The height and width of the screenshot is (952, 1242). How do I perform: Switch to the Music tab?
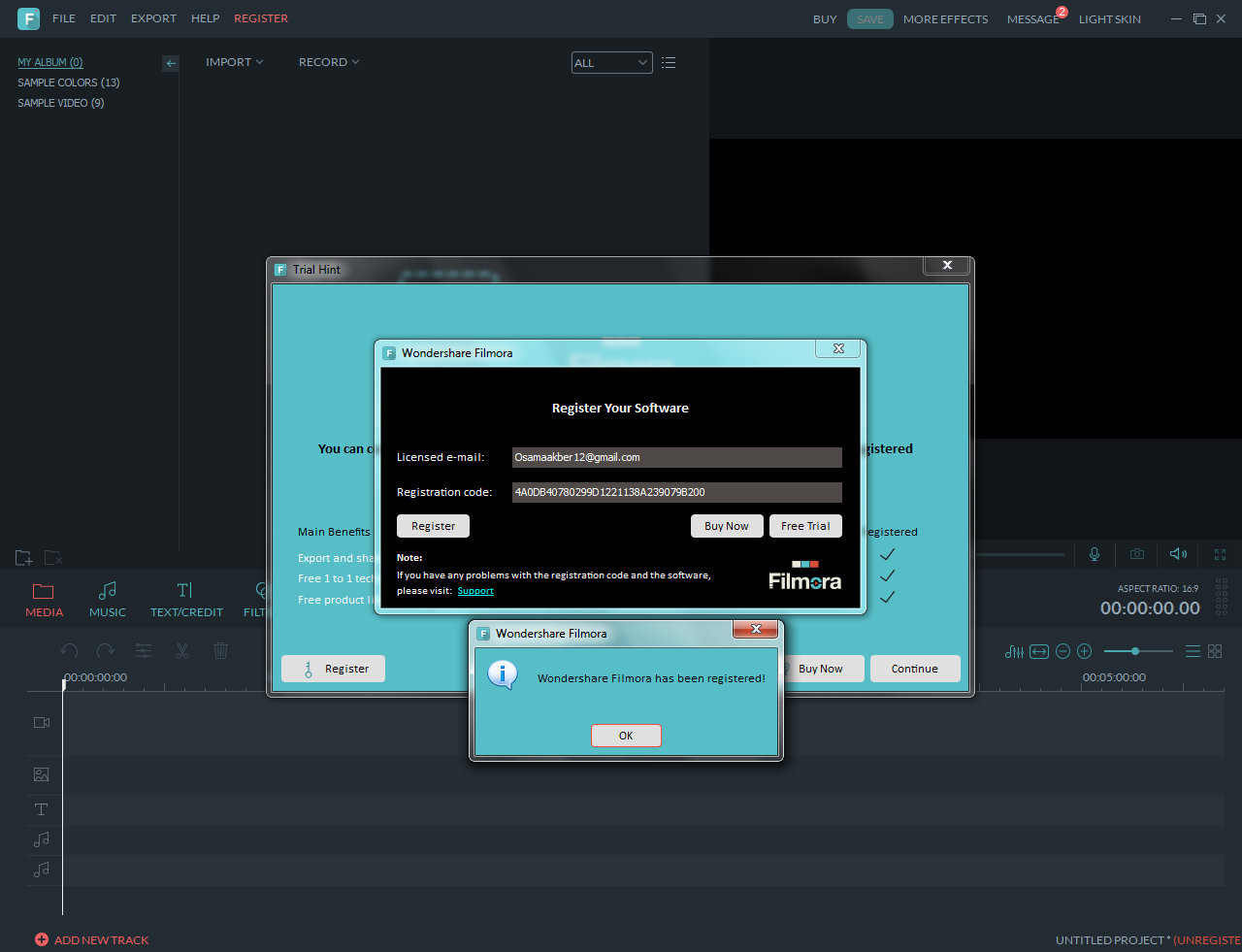point(108,600)
